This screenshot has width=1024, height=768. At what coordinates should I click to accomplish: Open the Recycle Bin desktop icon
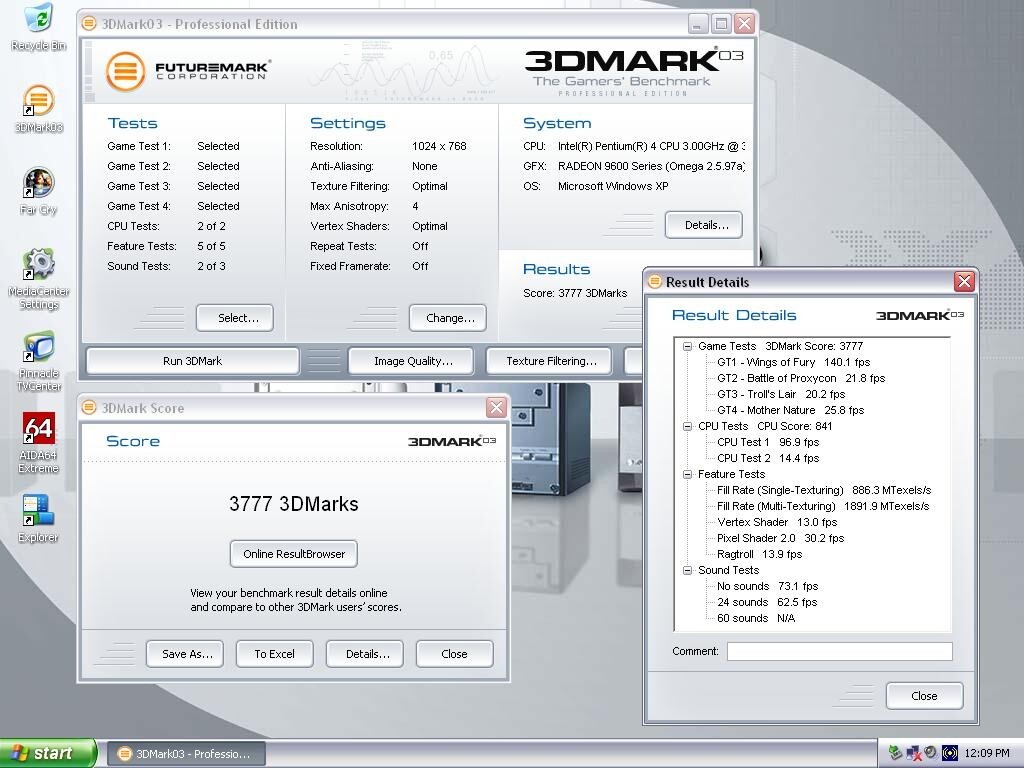tap(39, 27)
